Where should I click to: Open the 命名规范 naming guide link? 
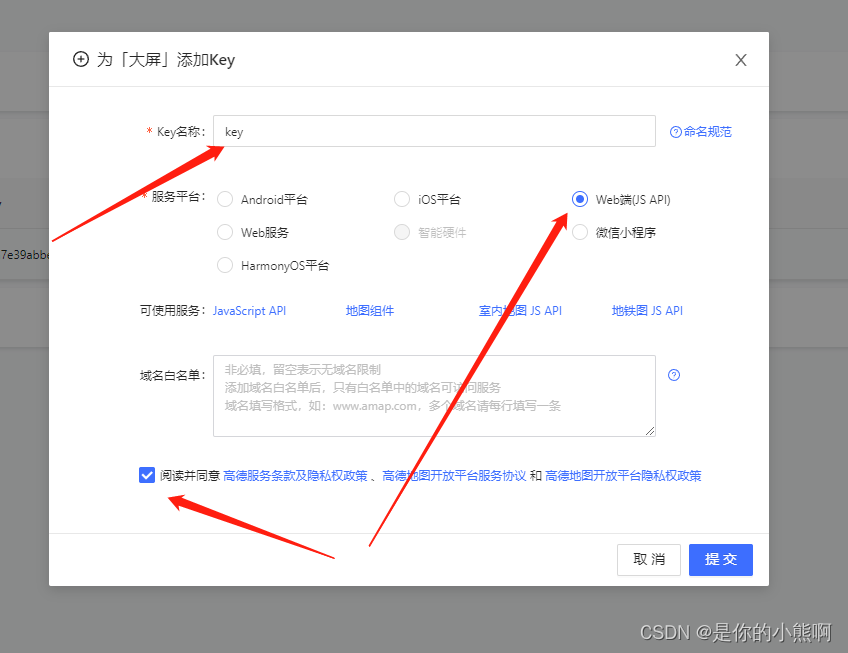(700, 131)
